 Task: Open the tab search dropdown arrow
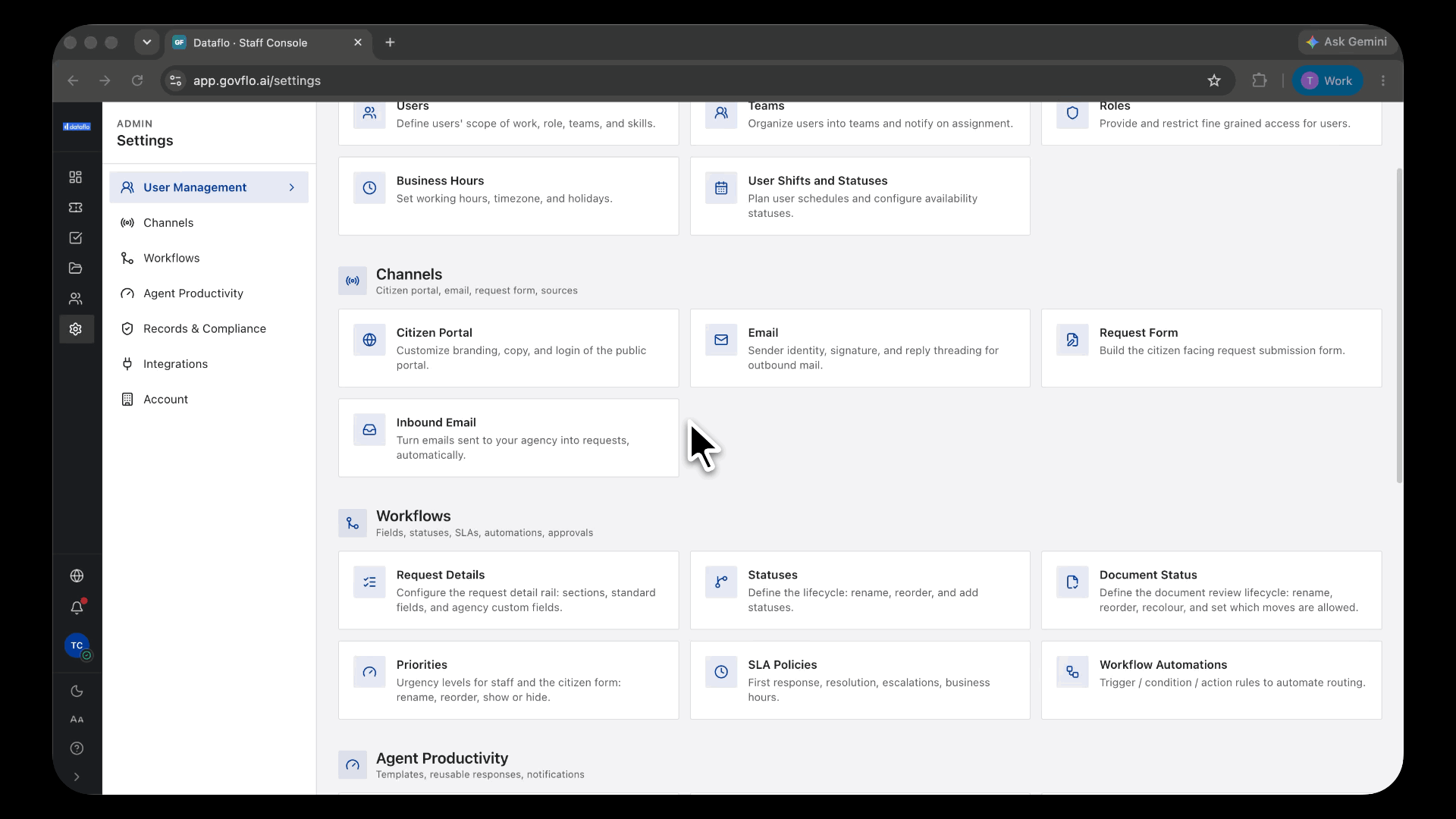(x=147, y=42)
